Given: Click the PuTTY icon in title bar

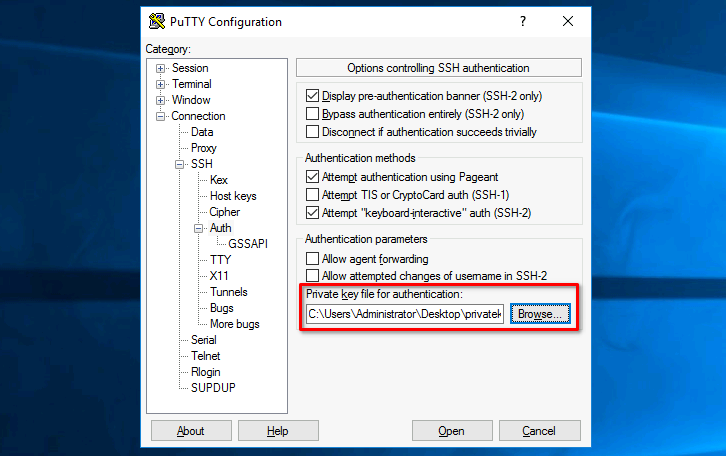Looking at the screenshot, I should [x=157, y=21].
